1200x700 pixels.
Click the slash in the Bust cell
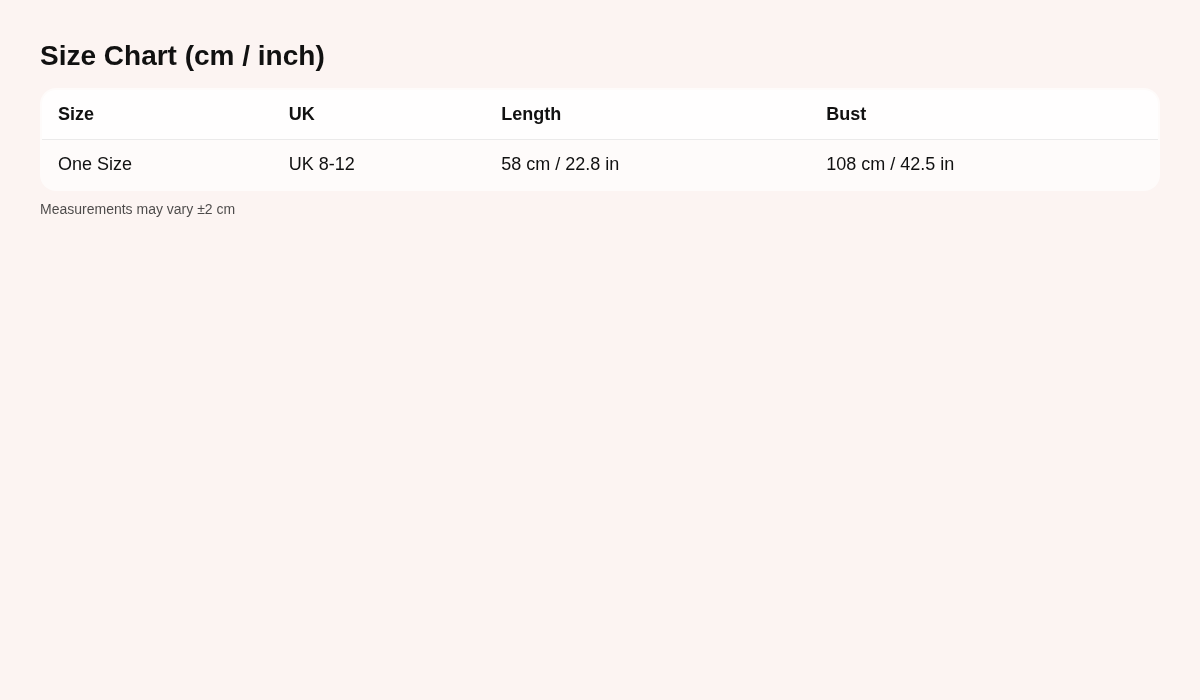click(x=893, y=164)
